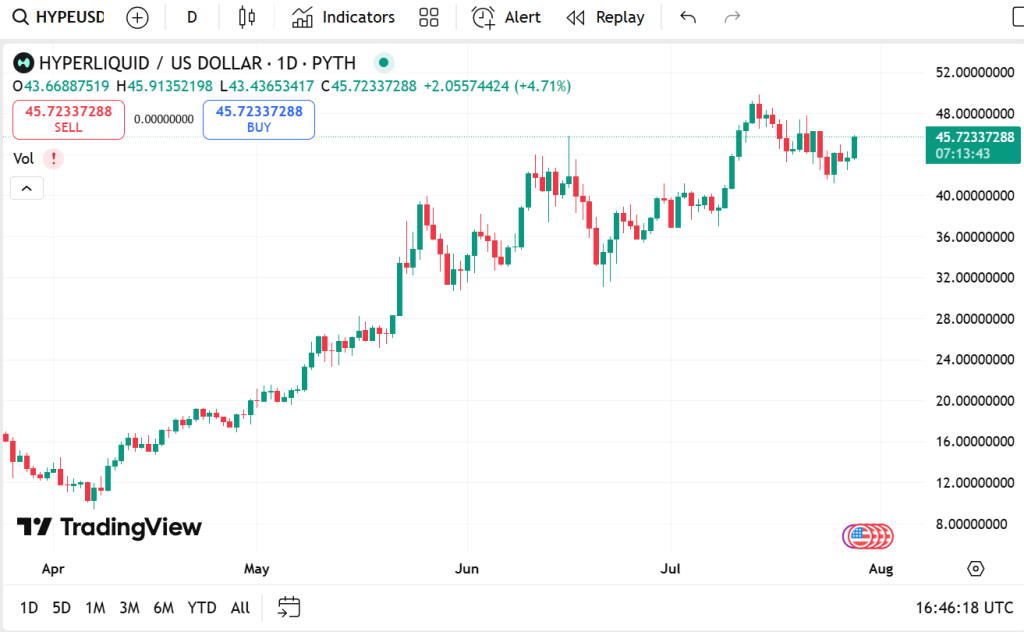Select the 3M time range
Viewport: 1024px width, 632px height.
129,608
